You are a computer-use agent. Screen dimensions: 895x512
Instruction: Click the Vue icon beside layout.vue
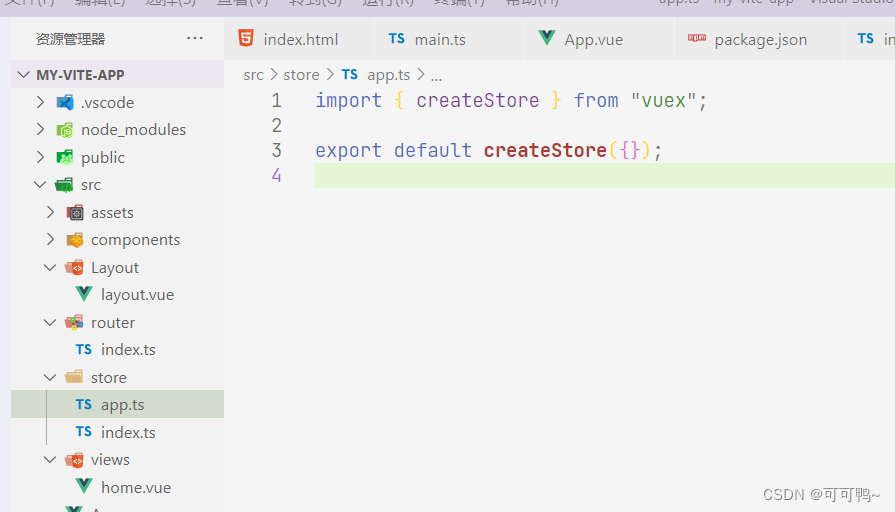(84, 294)
